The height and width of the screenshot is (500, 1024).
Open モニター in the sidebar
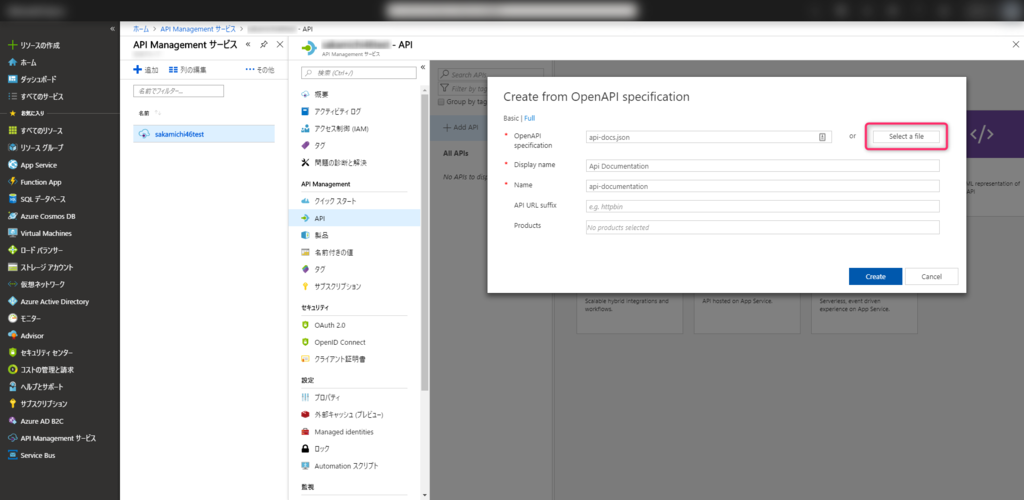[x=24, y=319]
